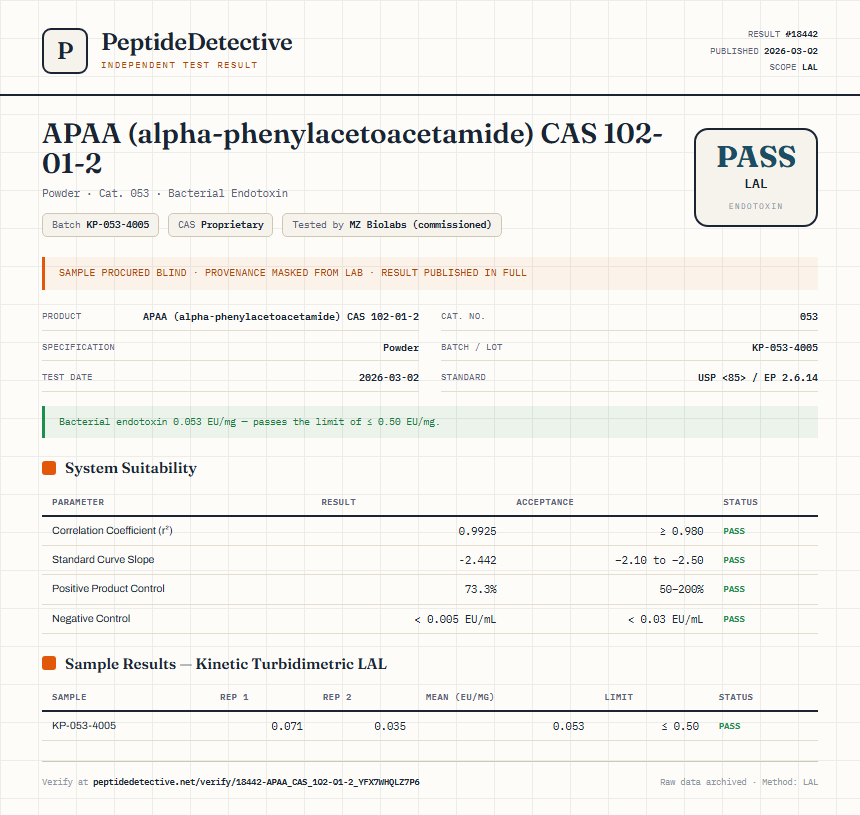Screen dimensions: 860x815
Task: Click the STANDARD value 'USP <85> / EP 2.6.14'
Action: coord(757,377)
